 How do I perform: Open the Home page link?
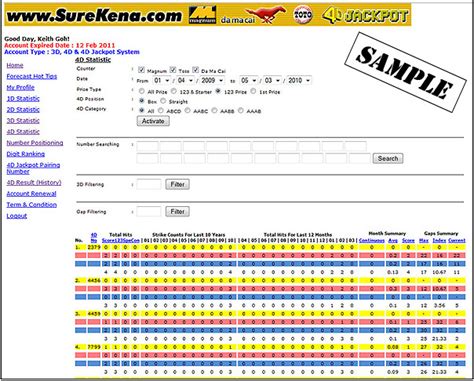[15, 65]
